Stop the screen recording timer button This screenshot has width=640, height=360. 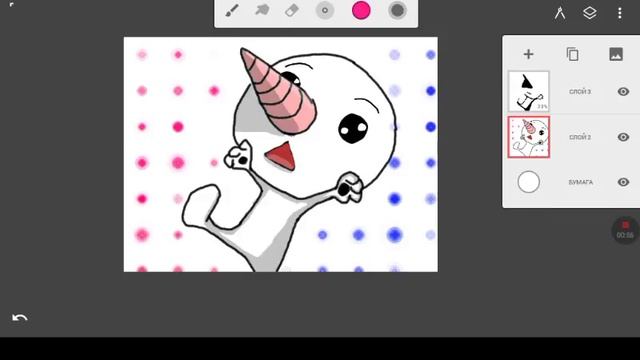coord(625,231)
